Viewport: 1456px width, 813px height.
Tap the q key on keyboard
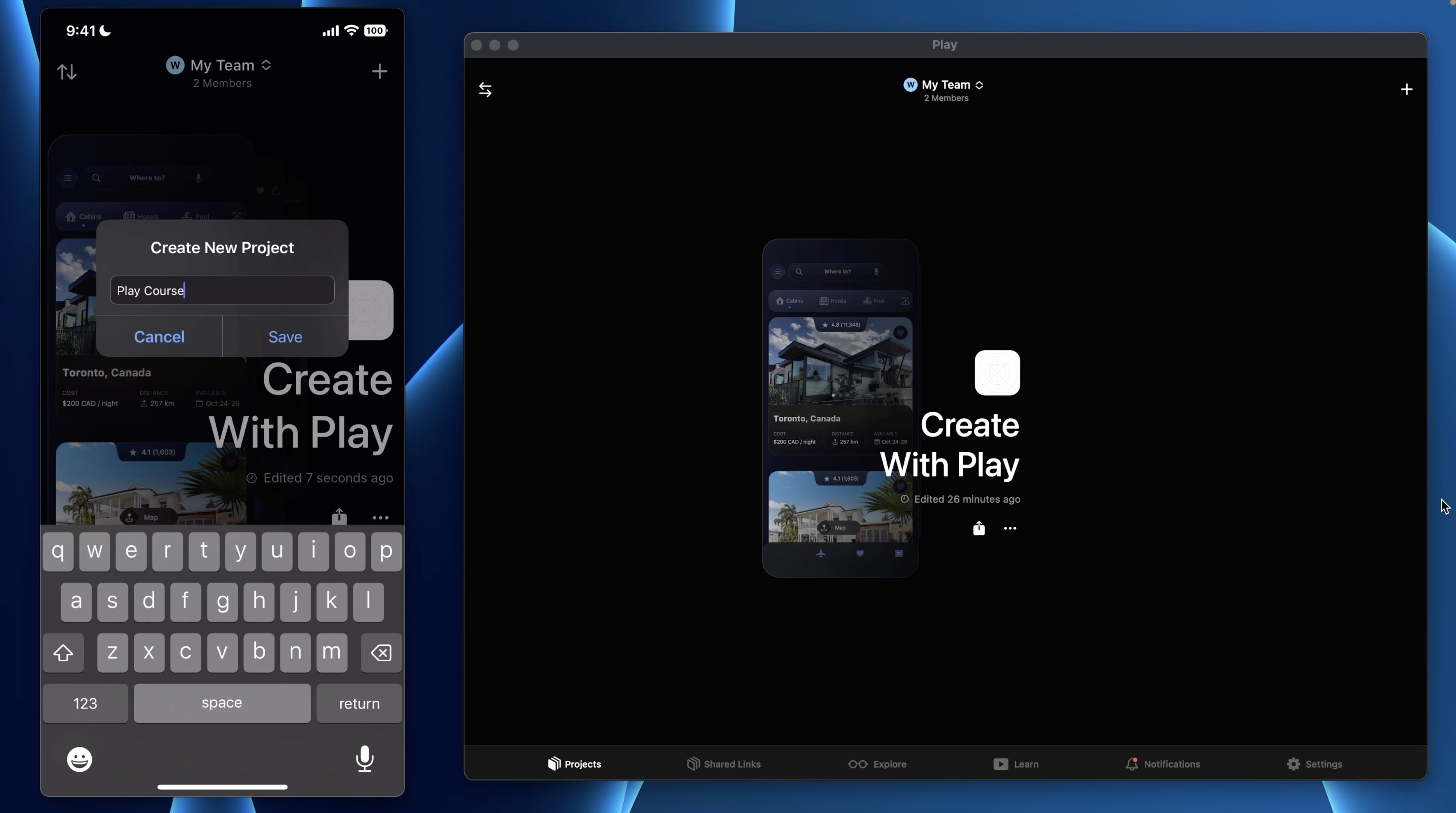[58, 551]
